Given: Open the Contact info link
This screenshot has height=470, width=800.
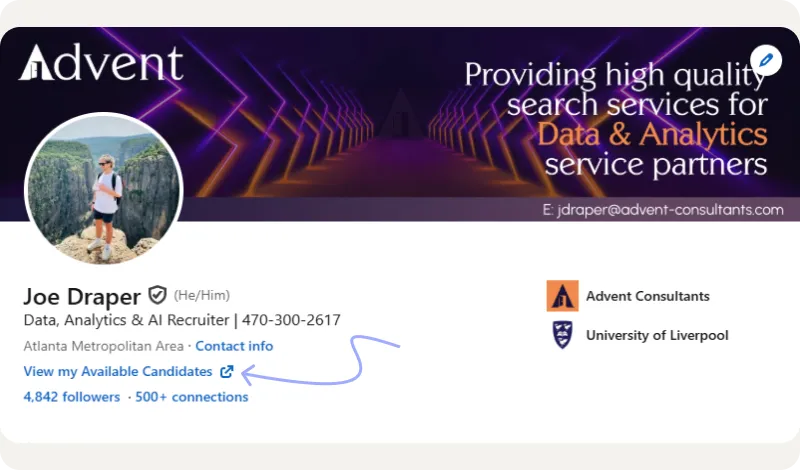Looking at the screenshot, I should [x=234, y=346].
